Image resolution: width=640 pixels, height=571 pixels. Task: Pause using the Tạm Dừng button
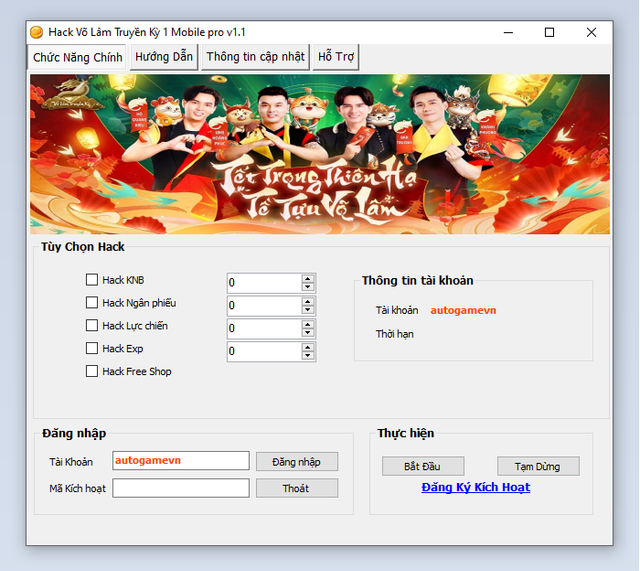(538, 466)
